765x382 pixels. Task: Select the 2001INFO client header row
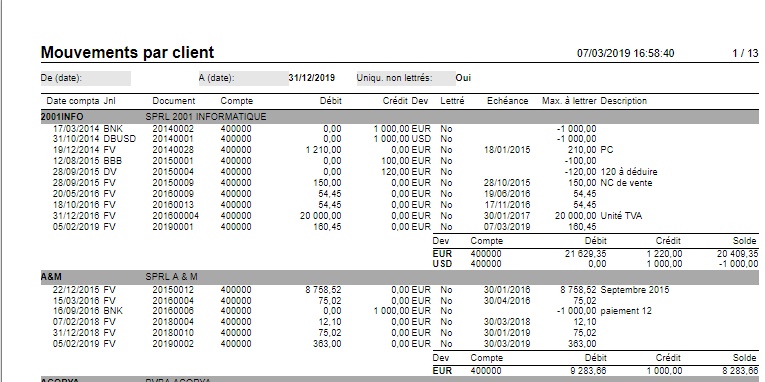click(400, 117)
